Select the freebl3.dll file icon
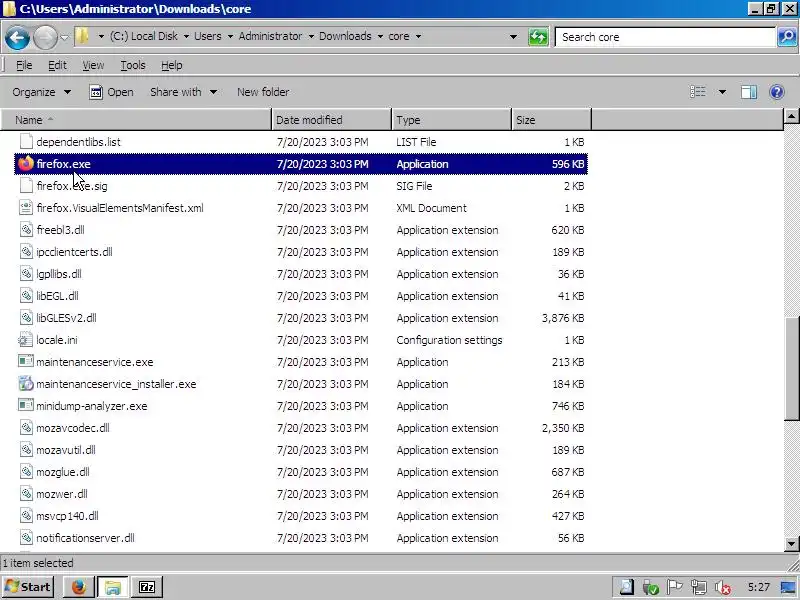Viewport: 800px width, 600px height. (x=26, y=230)
